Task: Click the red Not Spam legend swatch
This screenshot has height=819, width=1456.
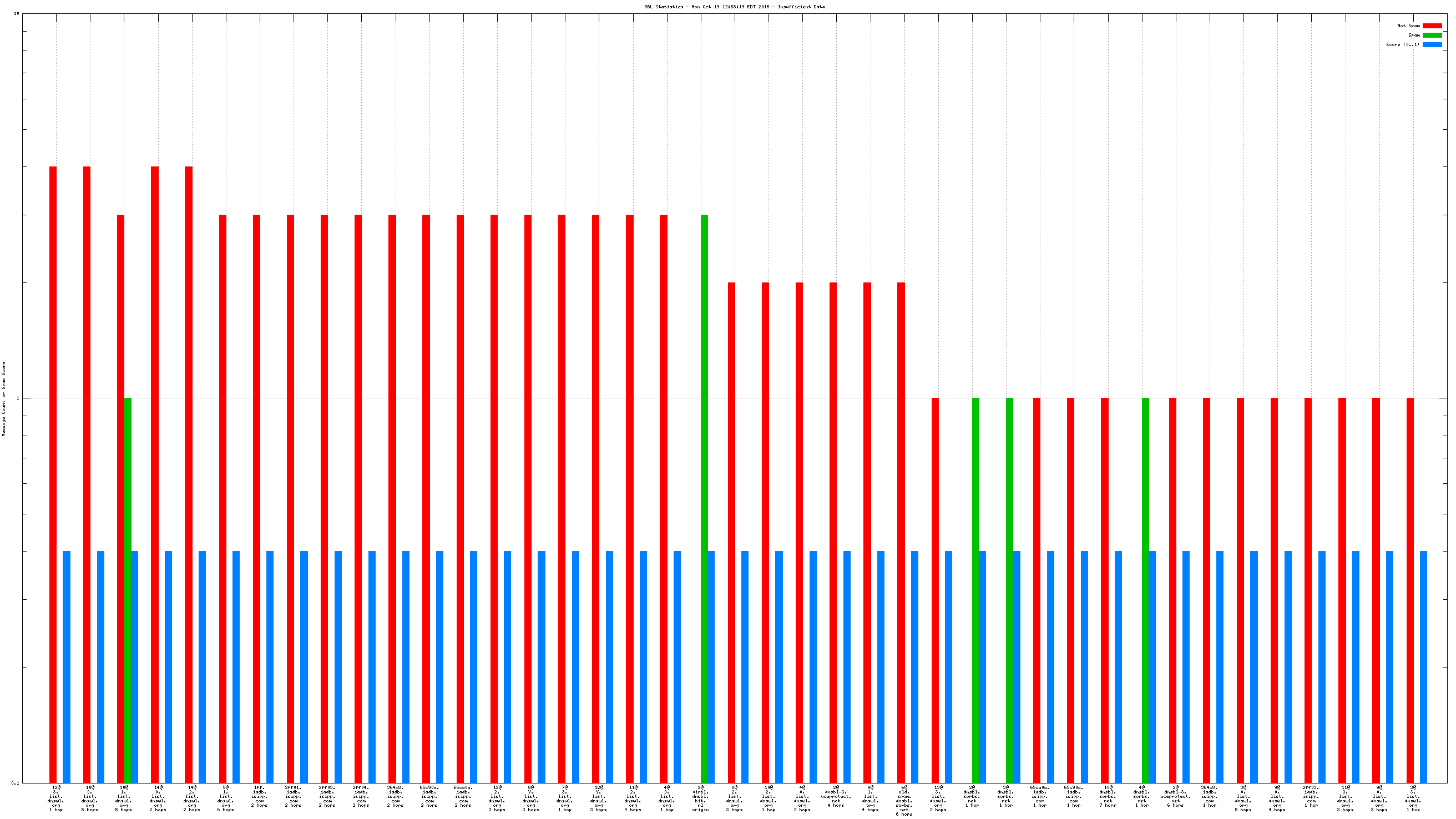Action: 1432,26
